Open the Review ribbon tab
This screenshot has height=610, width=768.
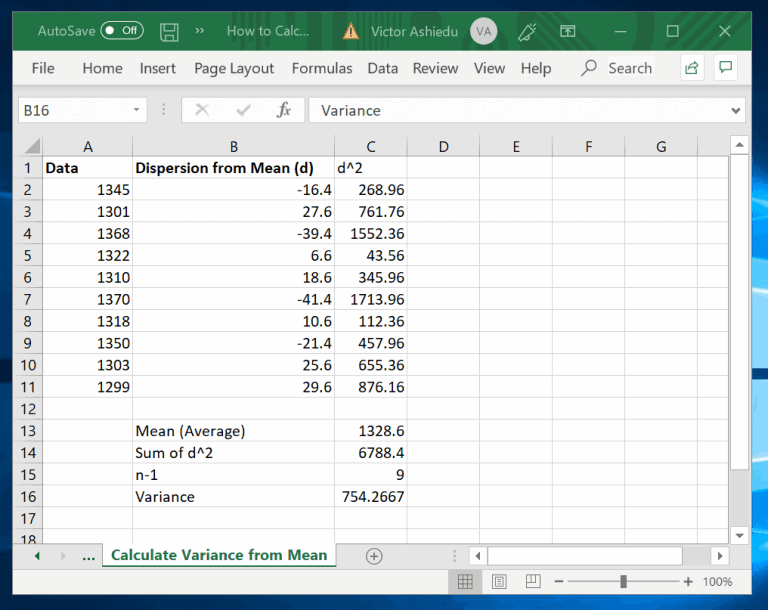click(x=435, y=68)
